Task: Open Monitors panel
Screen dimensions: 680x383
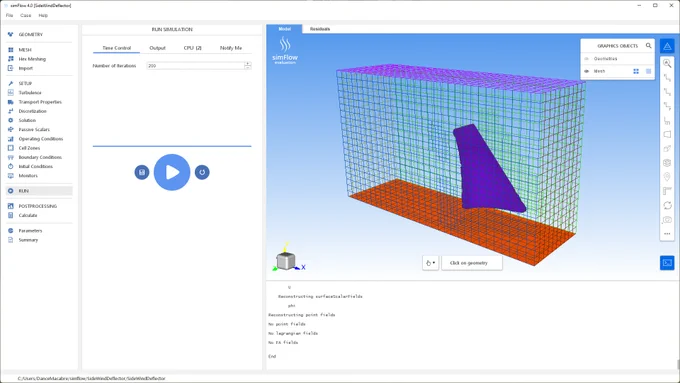Action: [x=28, y=176]
